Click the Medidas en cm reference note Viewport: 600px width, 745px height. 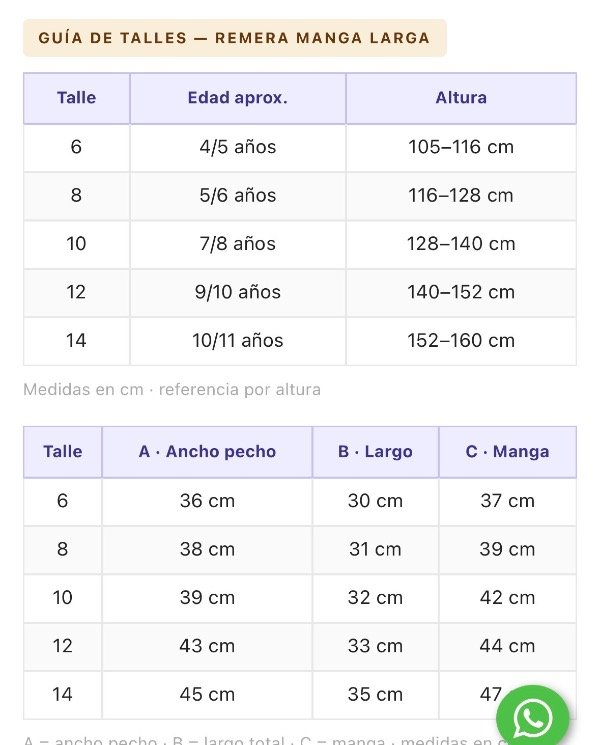tap(172, 390)
